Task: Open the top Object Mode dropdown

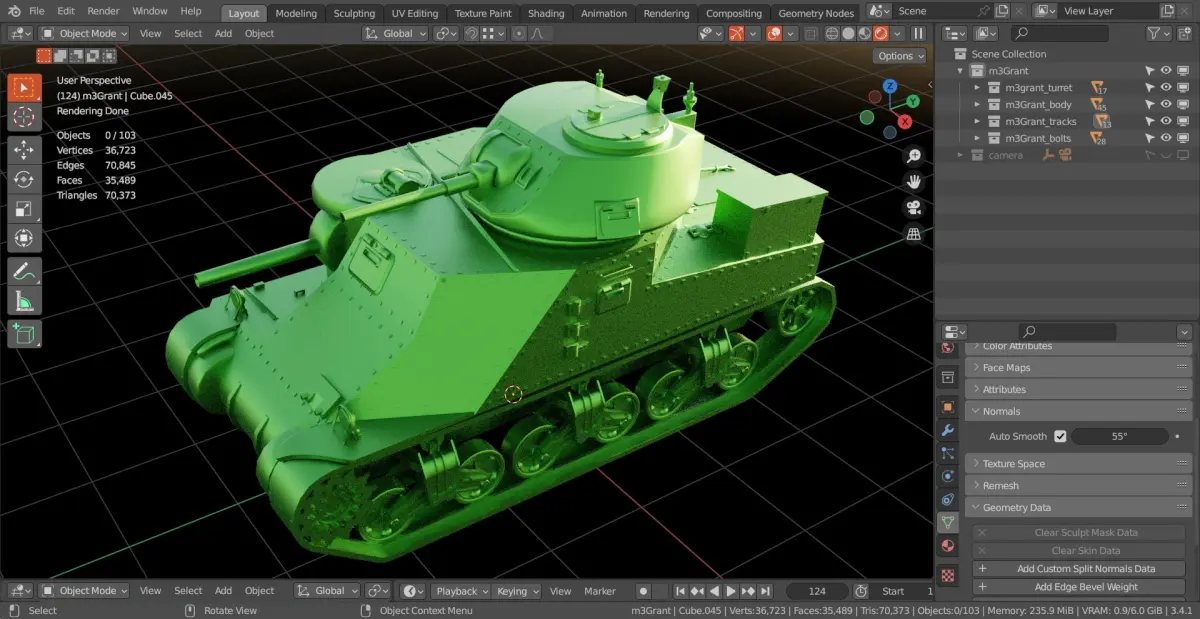Action: [84, 33]
